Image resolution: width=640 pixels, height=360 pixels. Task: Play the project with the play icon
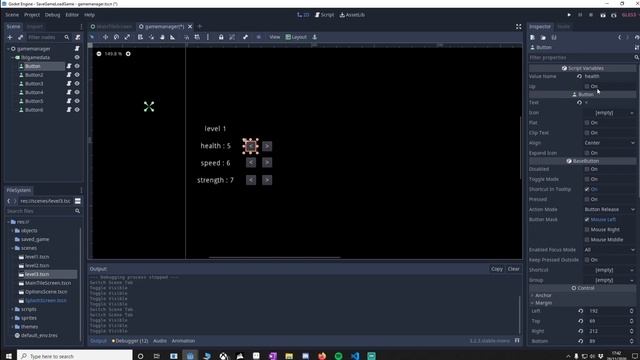[x=569, y=15]
